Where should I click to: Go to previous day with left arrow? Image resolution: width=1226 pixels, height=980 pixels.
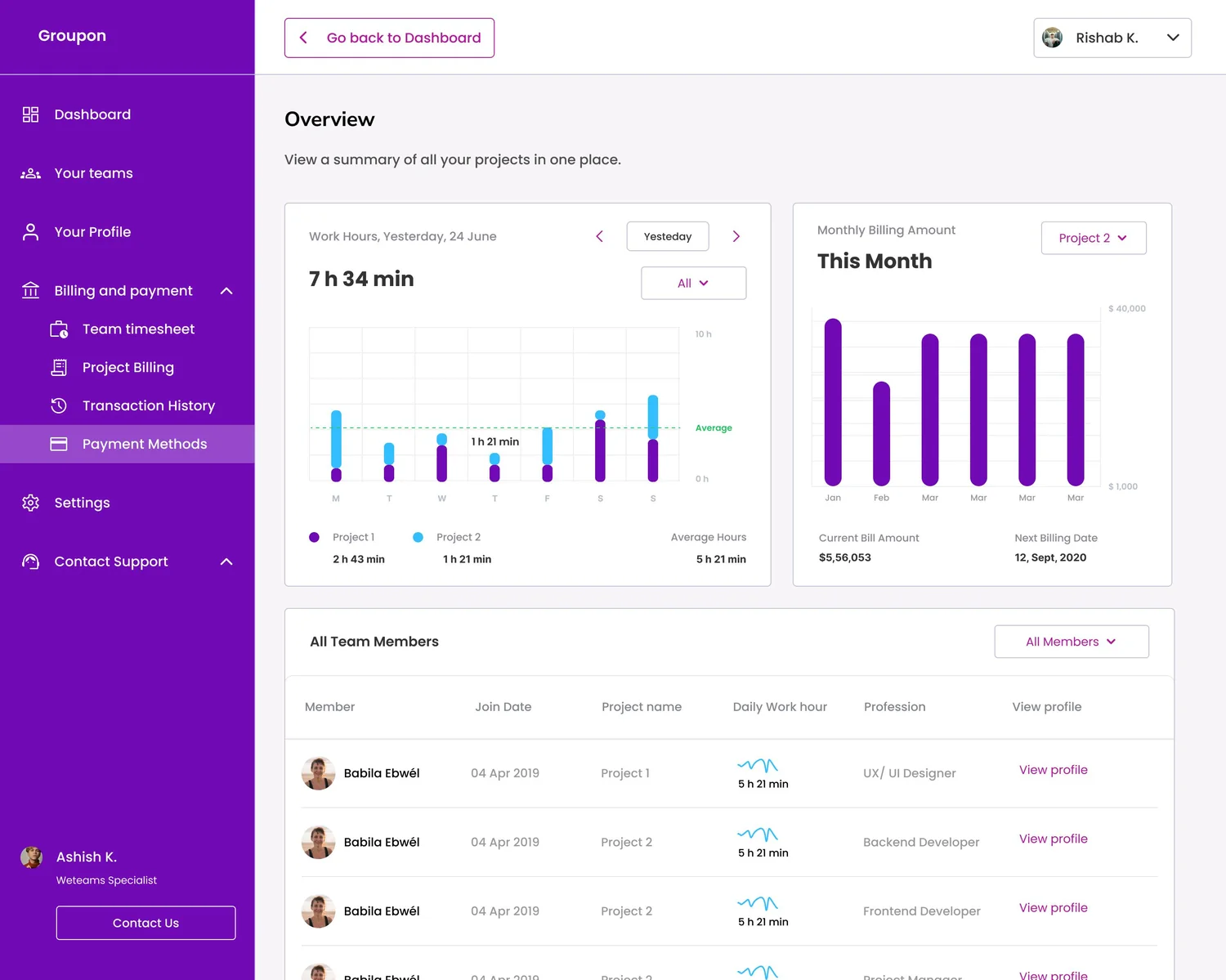point(599,236)
